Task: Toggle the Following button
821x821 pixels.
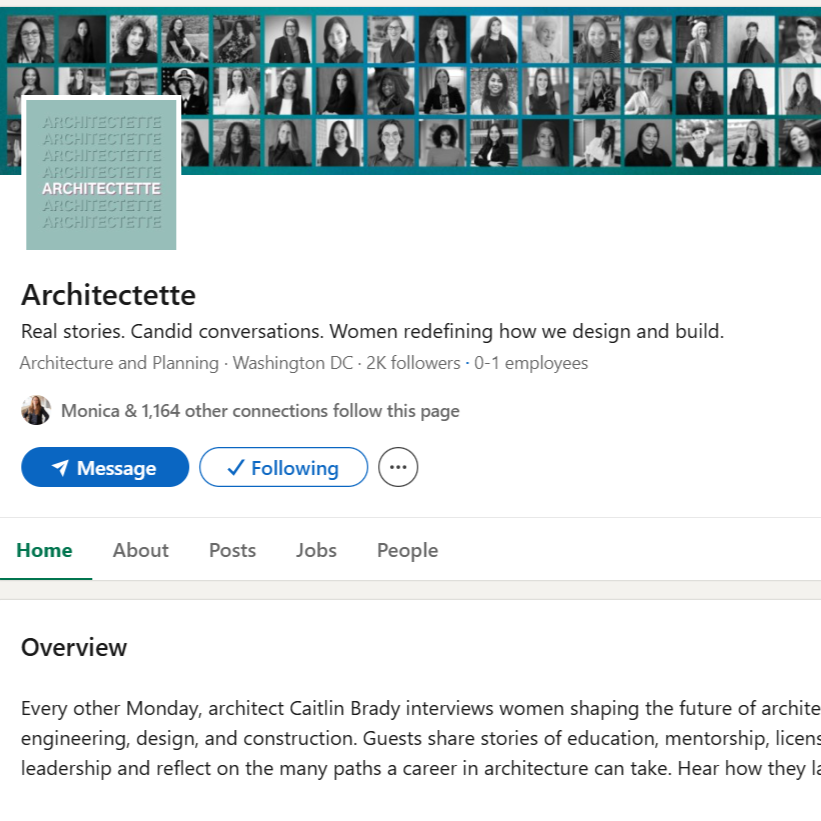Action: (x=283, y=467)
